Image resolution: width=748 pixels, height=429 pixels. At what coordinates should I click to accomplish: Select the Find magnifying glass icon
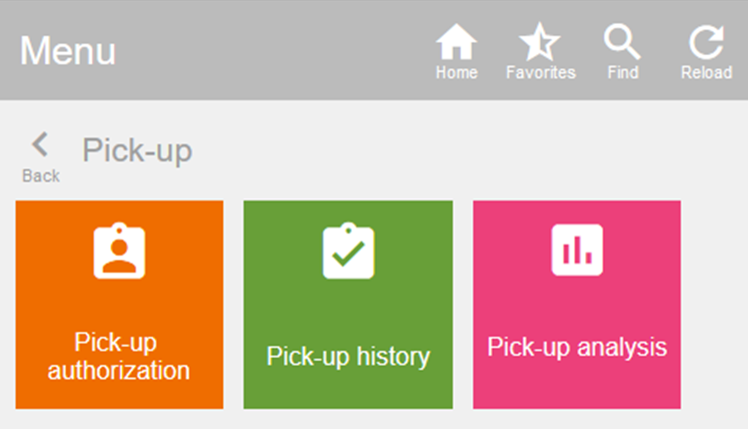(x=622, y=42)
